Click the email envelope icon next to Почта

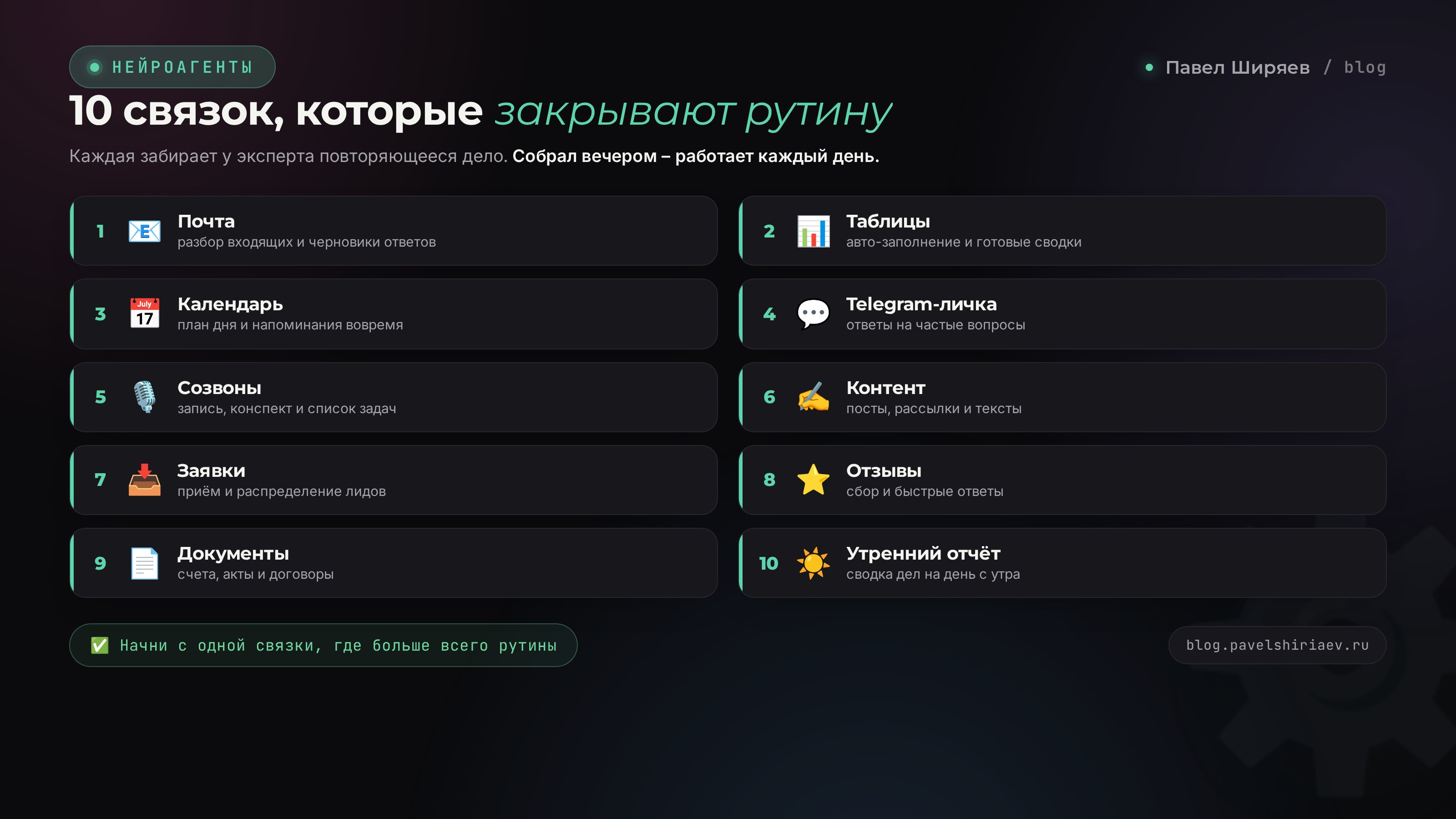click(144, 231)
